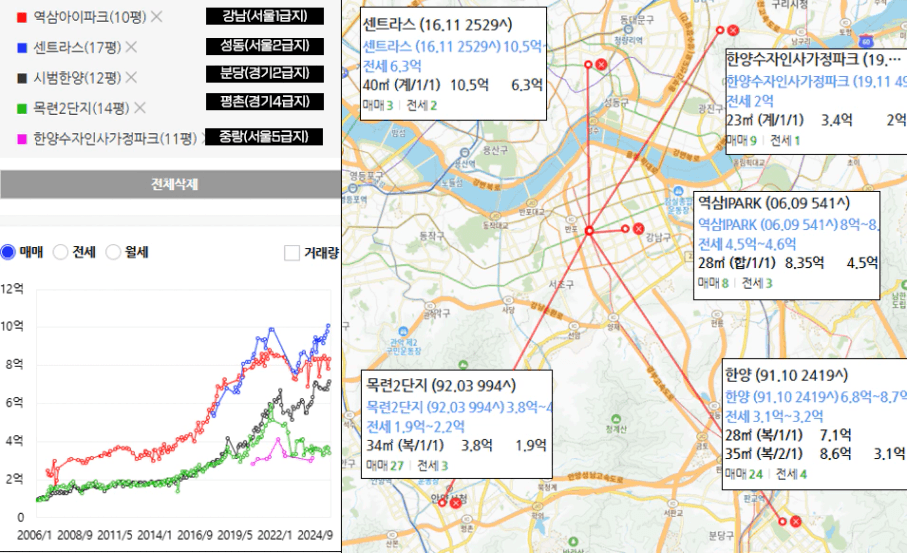Click the 역삼IPARK circle pin on map
This screenshot has width=907, height=553.
pos(625,229)
